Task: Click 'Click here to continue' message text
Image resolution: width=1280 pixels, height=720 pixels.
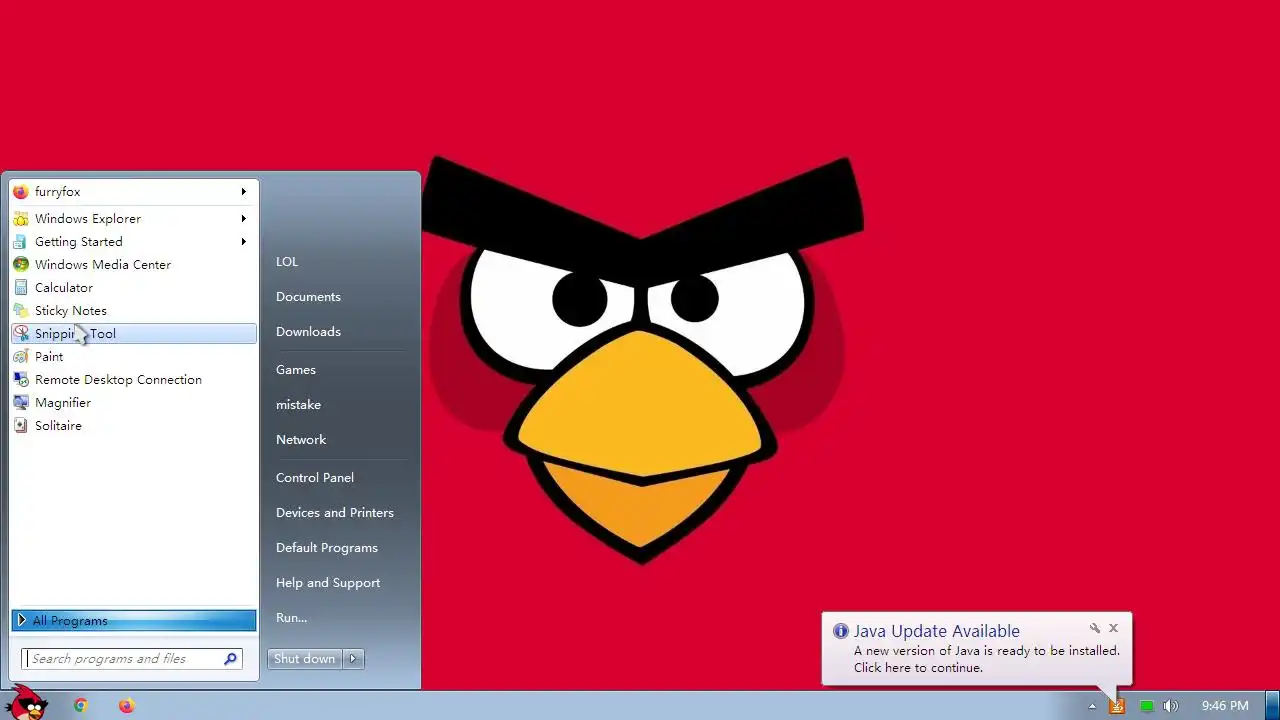Action: click(918, 668)
